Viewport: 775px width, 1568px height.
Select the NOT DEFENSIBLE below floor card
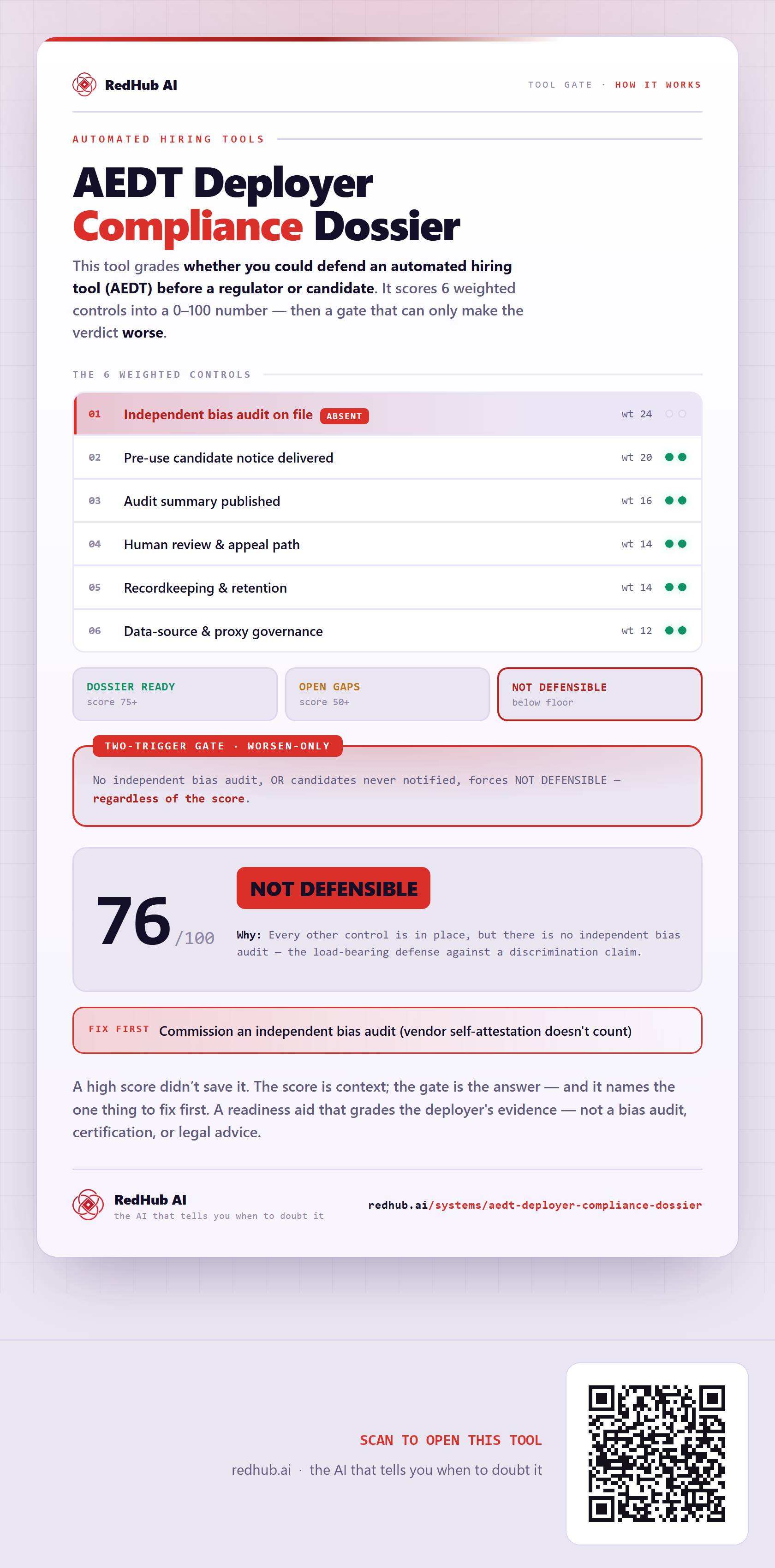point(600,694)
